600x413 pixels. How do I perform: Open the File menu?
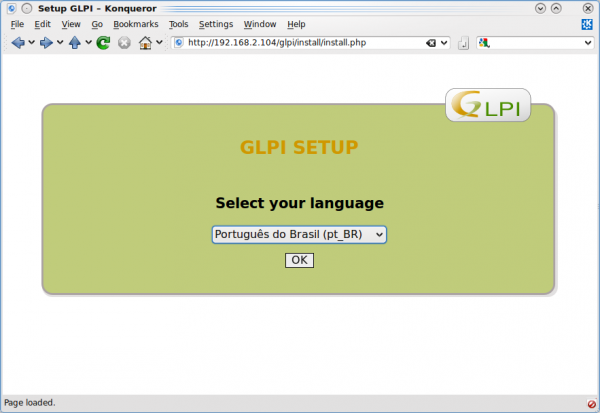(17, 24)
